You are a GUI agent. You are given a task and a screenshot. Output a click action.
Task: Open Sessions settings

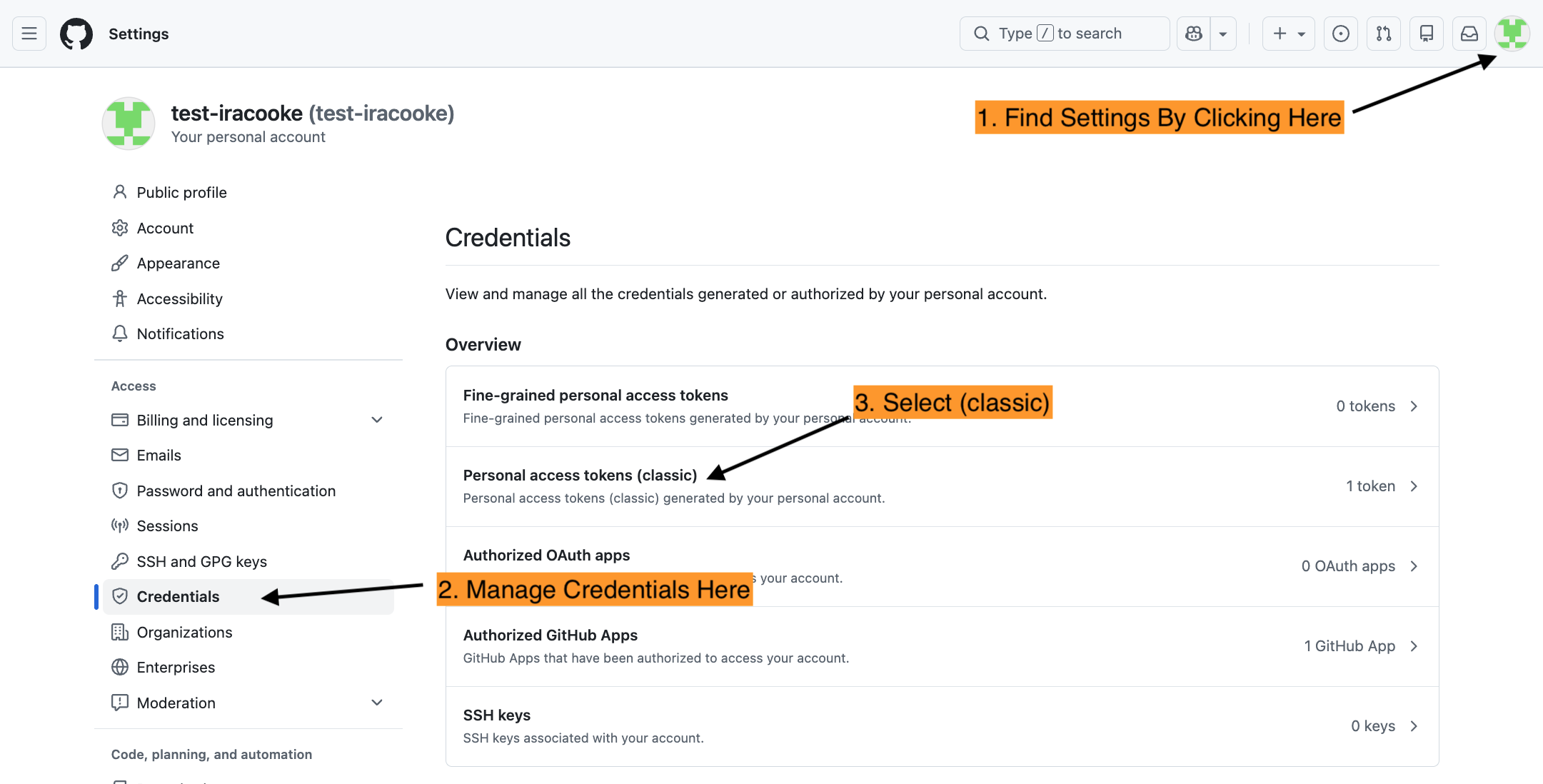click(248, 526)
